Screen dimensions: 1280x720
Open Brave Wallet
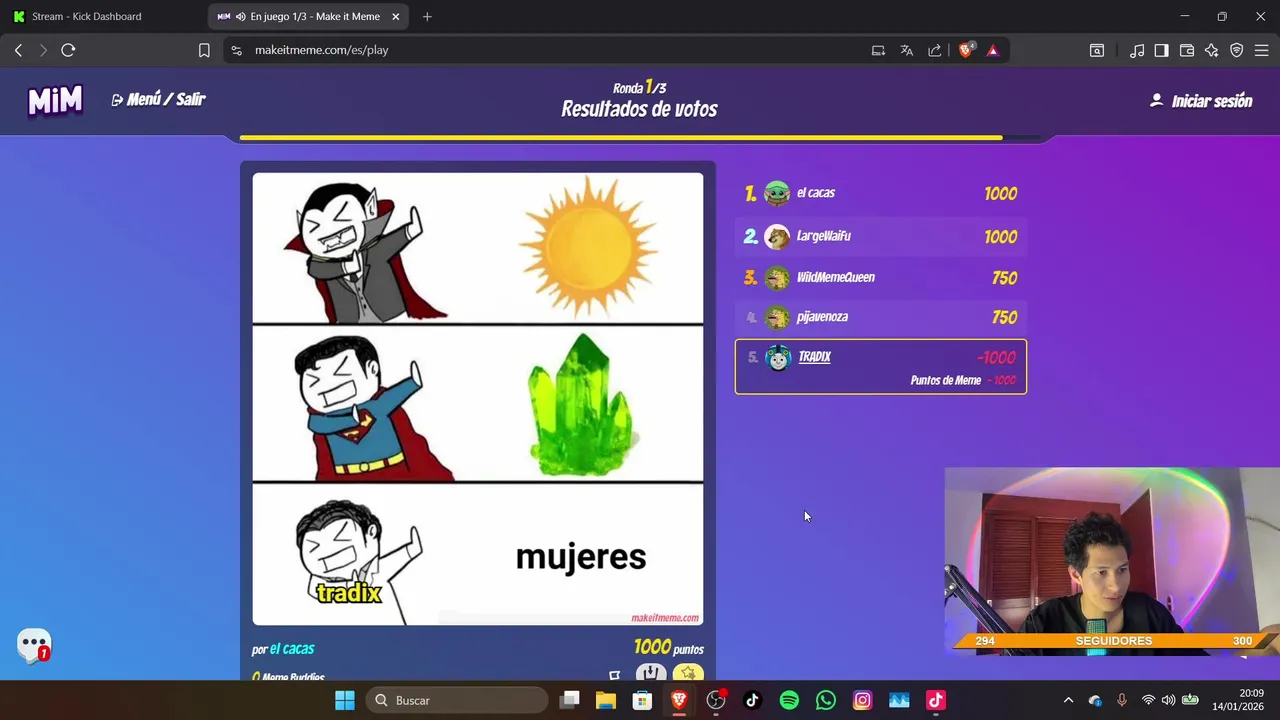(1187, 50)
